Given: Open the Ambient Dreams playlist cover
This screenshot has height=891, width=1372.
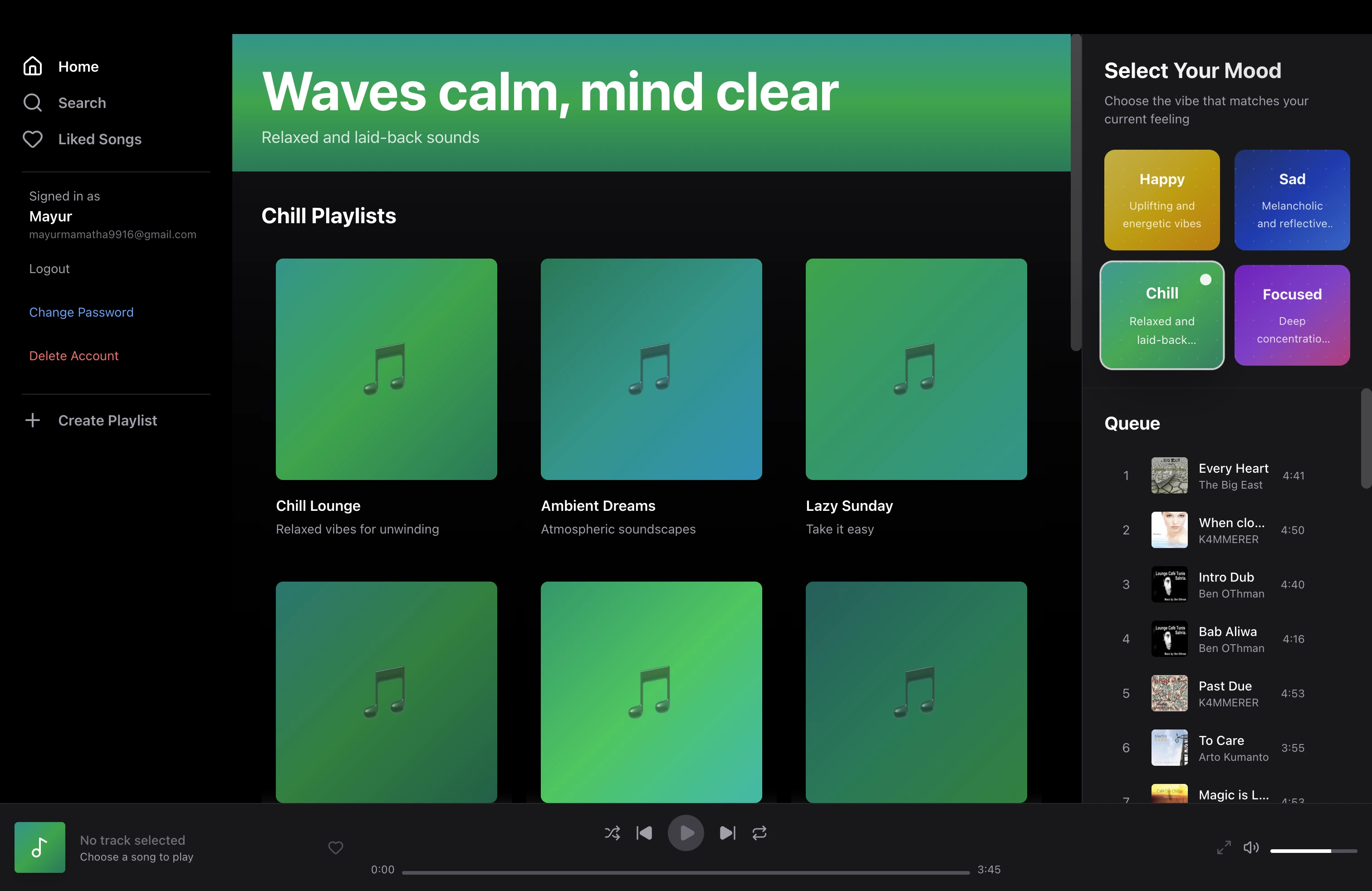Looking at the screenshot, I should tap(651, 369).
